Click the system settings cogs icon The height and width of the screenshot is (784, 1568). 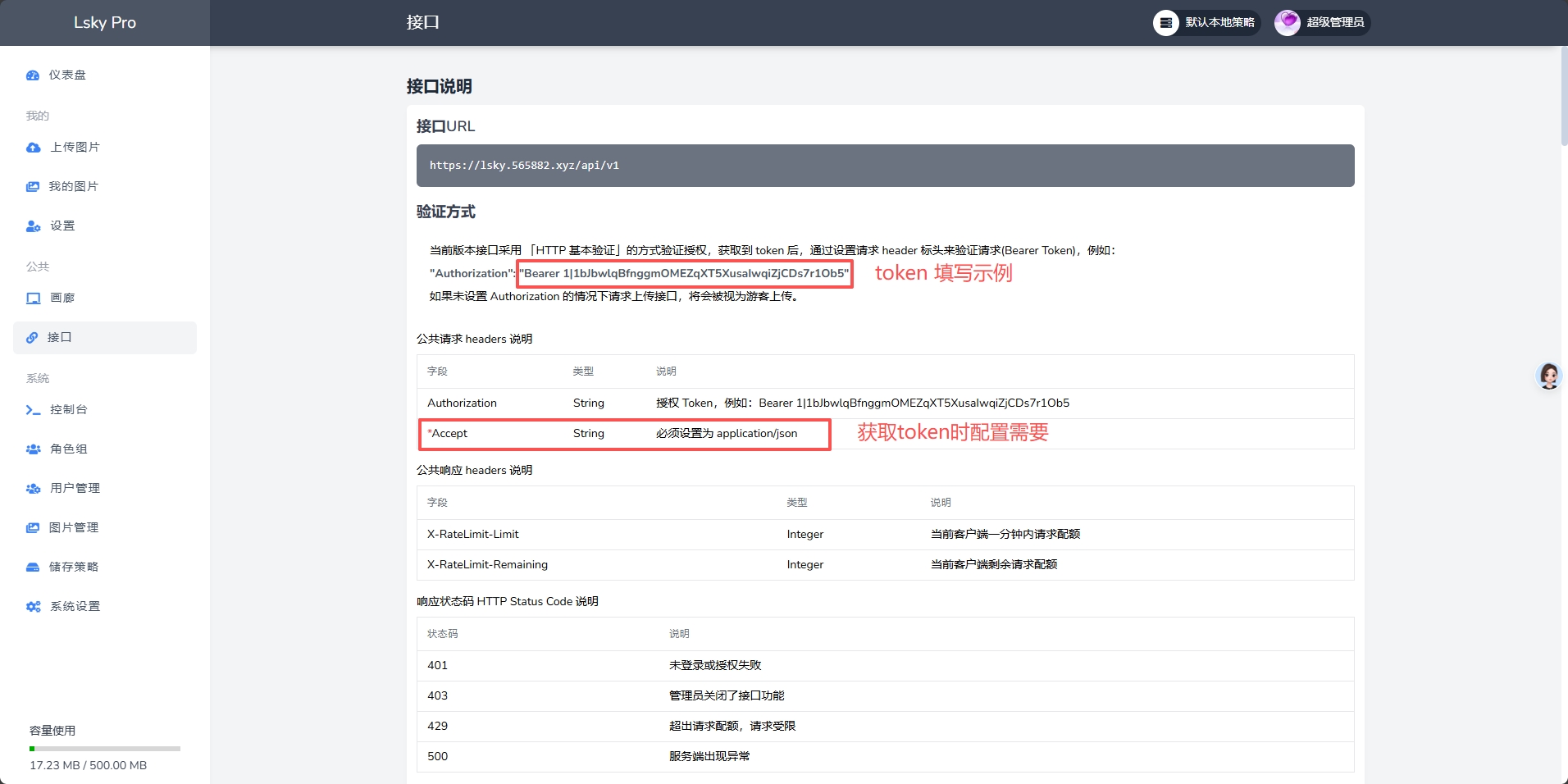pyautogui.click(x=33, y=607)
